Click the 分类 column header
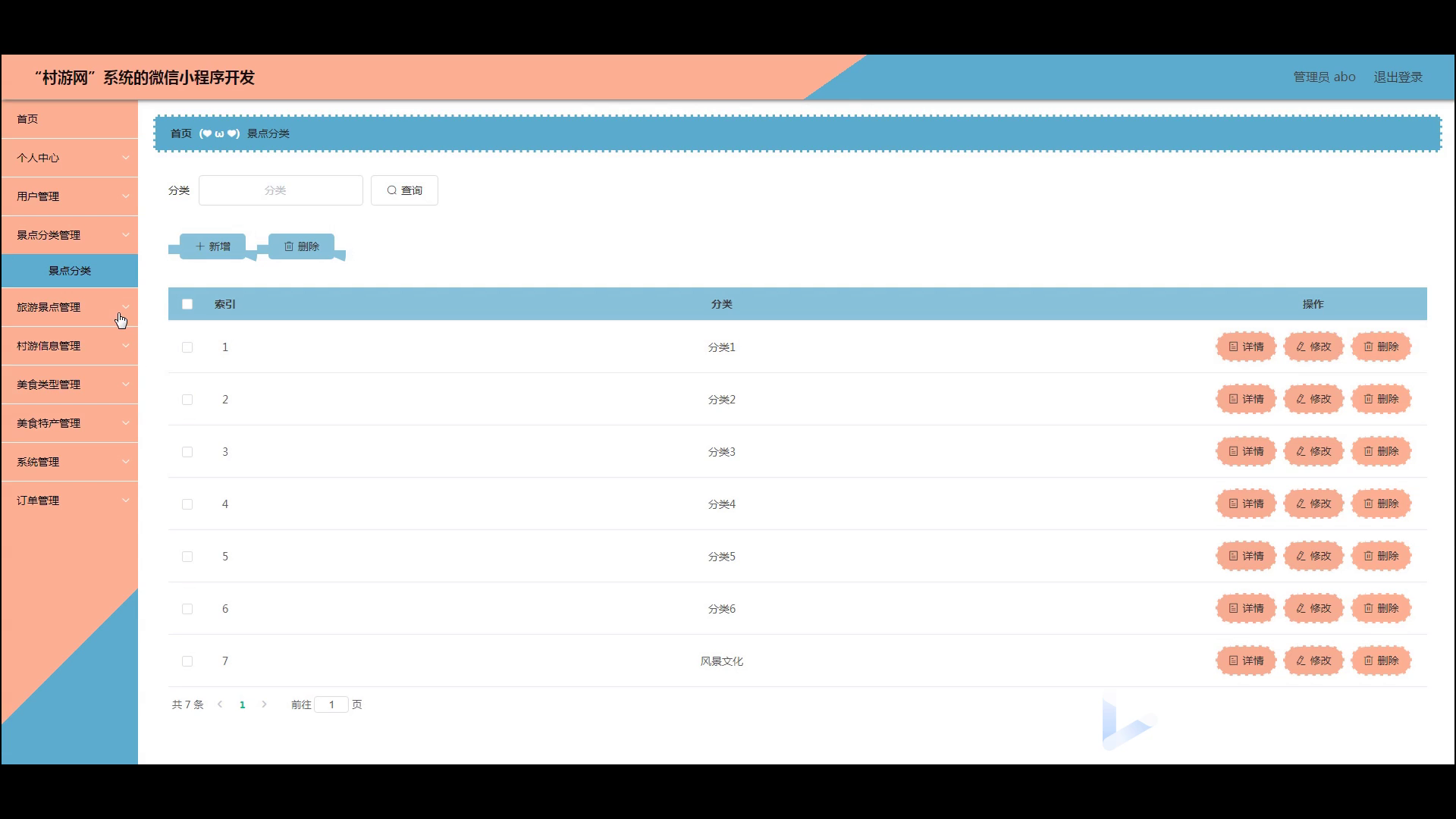1456x819 pixels. click(x=721, y=304)
